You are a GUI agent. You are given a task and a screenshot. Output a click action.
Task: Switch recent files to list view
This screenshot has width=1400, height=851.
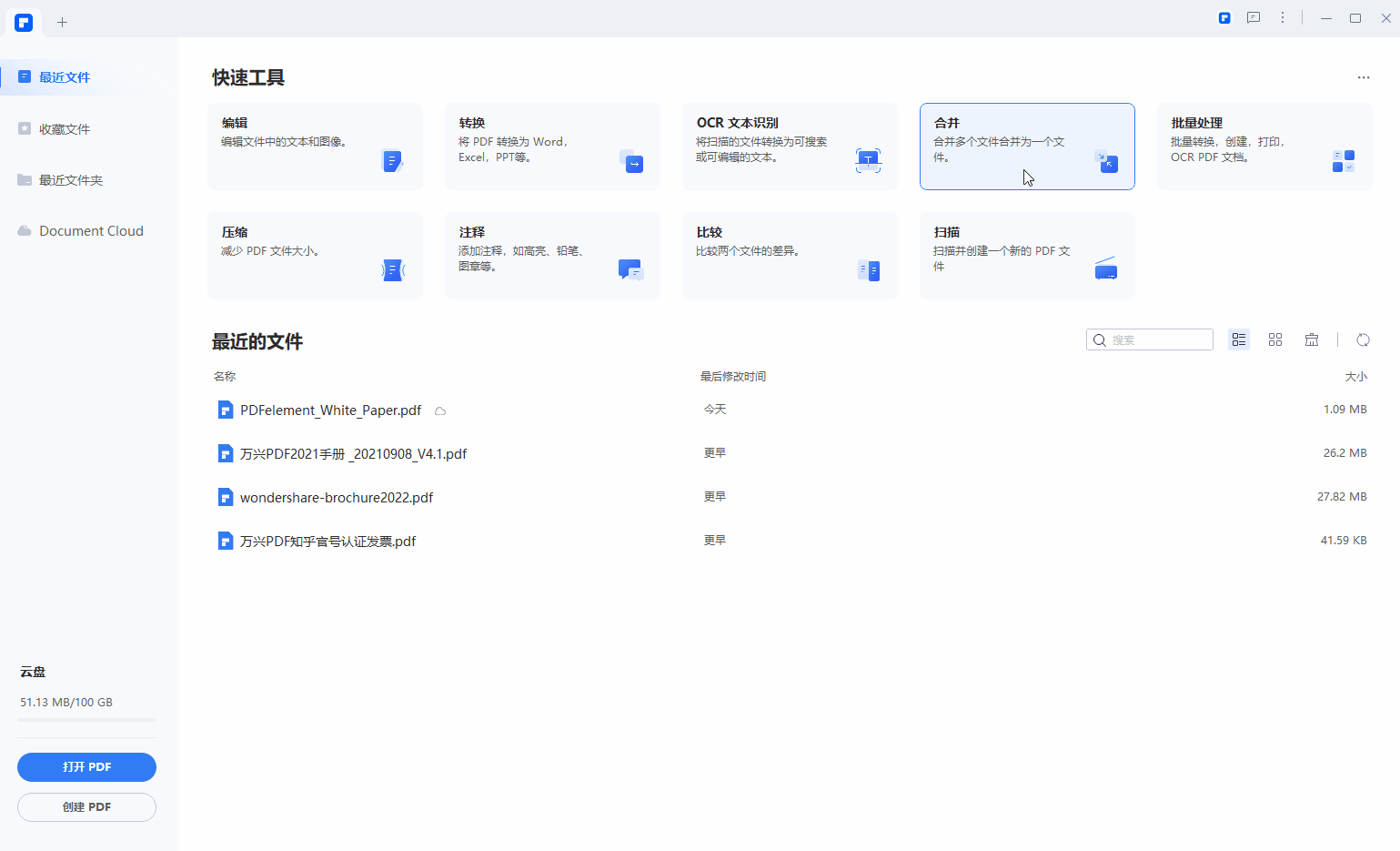tap(1238, 339)
